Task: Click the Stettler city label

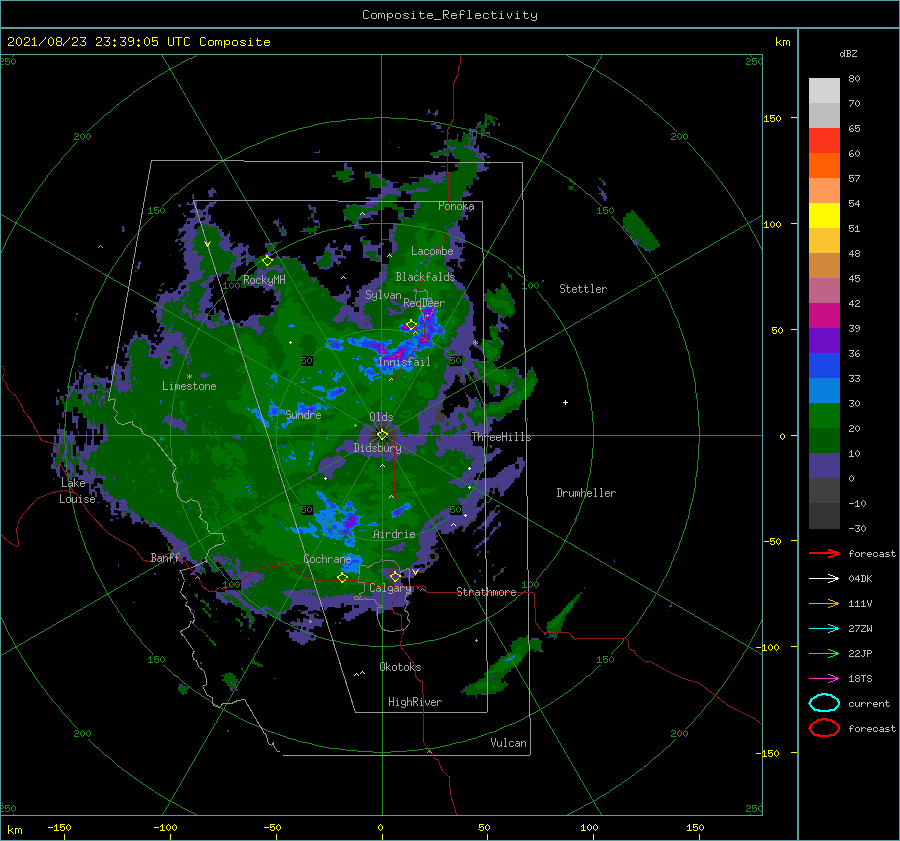Action: click(583, 289)
